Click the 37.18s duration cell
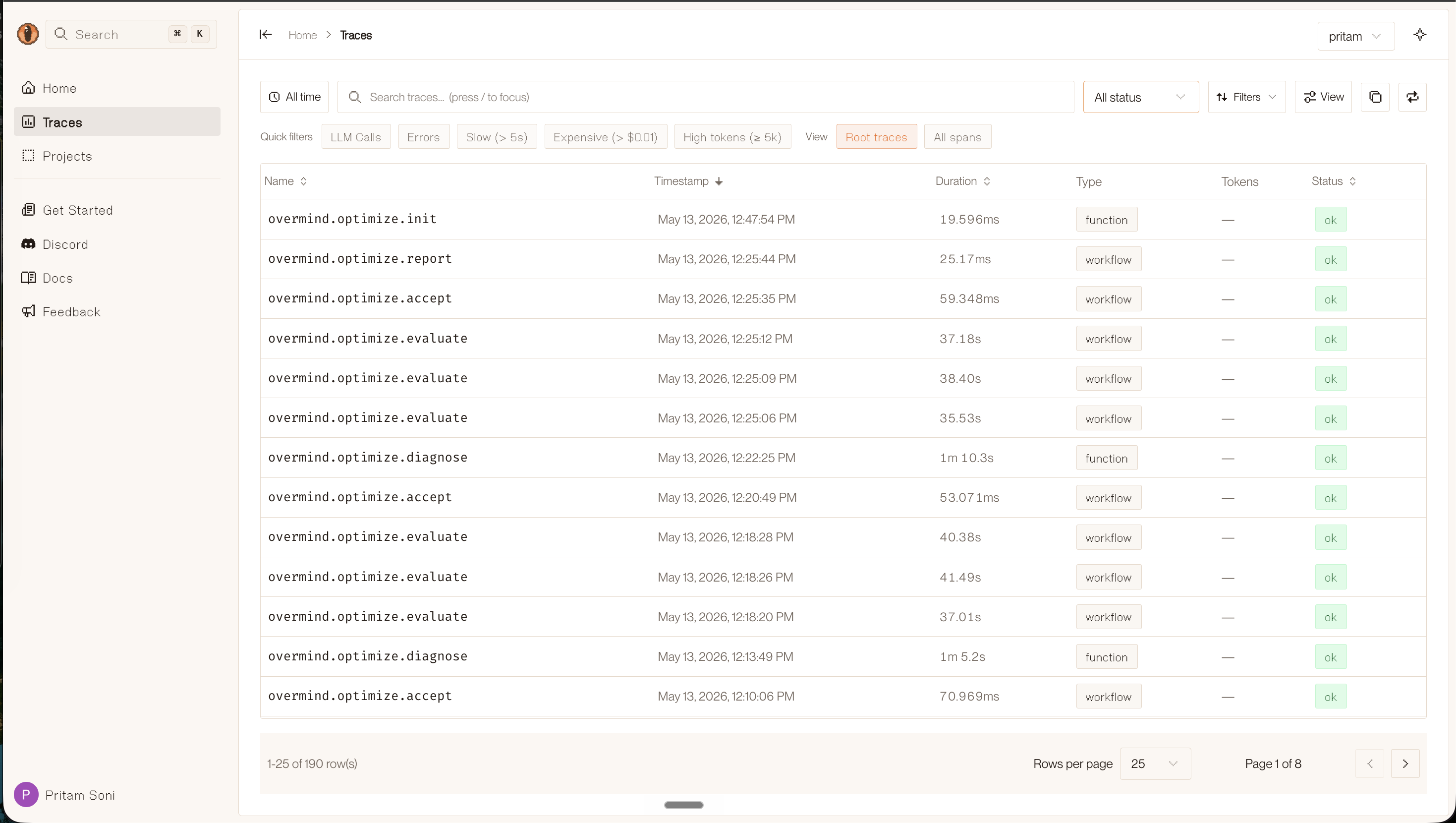The image size is (1456, 823). coord(960,339)
